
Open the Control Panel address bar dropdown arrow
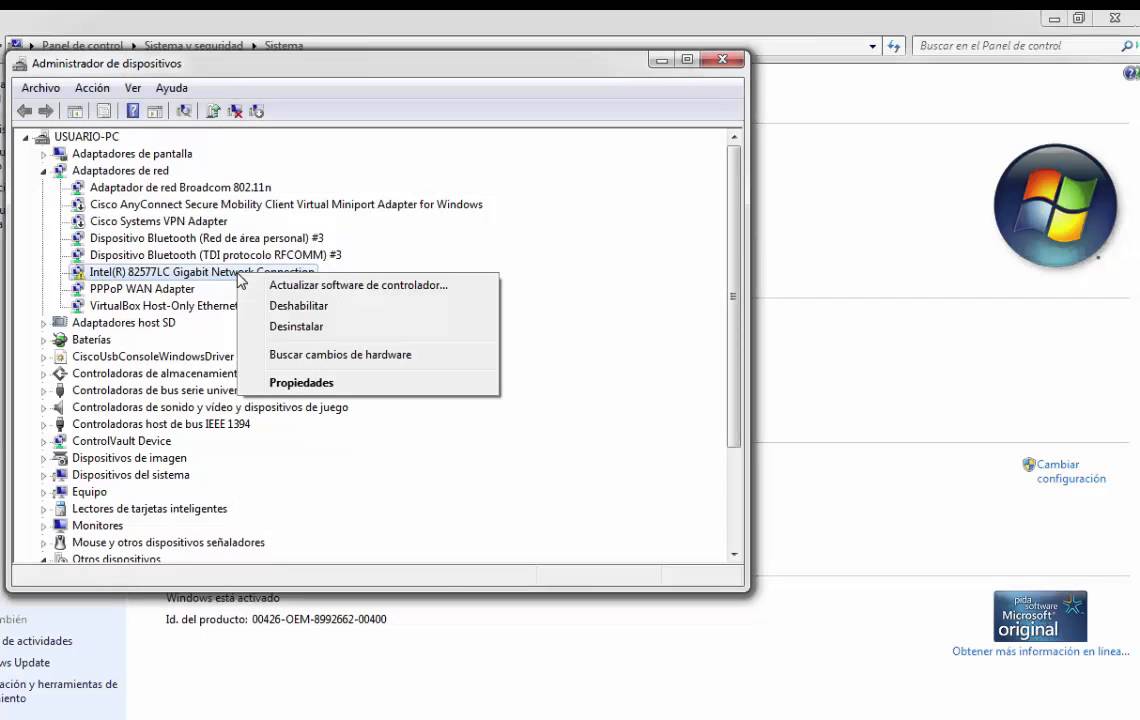point(872,46)
